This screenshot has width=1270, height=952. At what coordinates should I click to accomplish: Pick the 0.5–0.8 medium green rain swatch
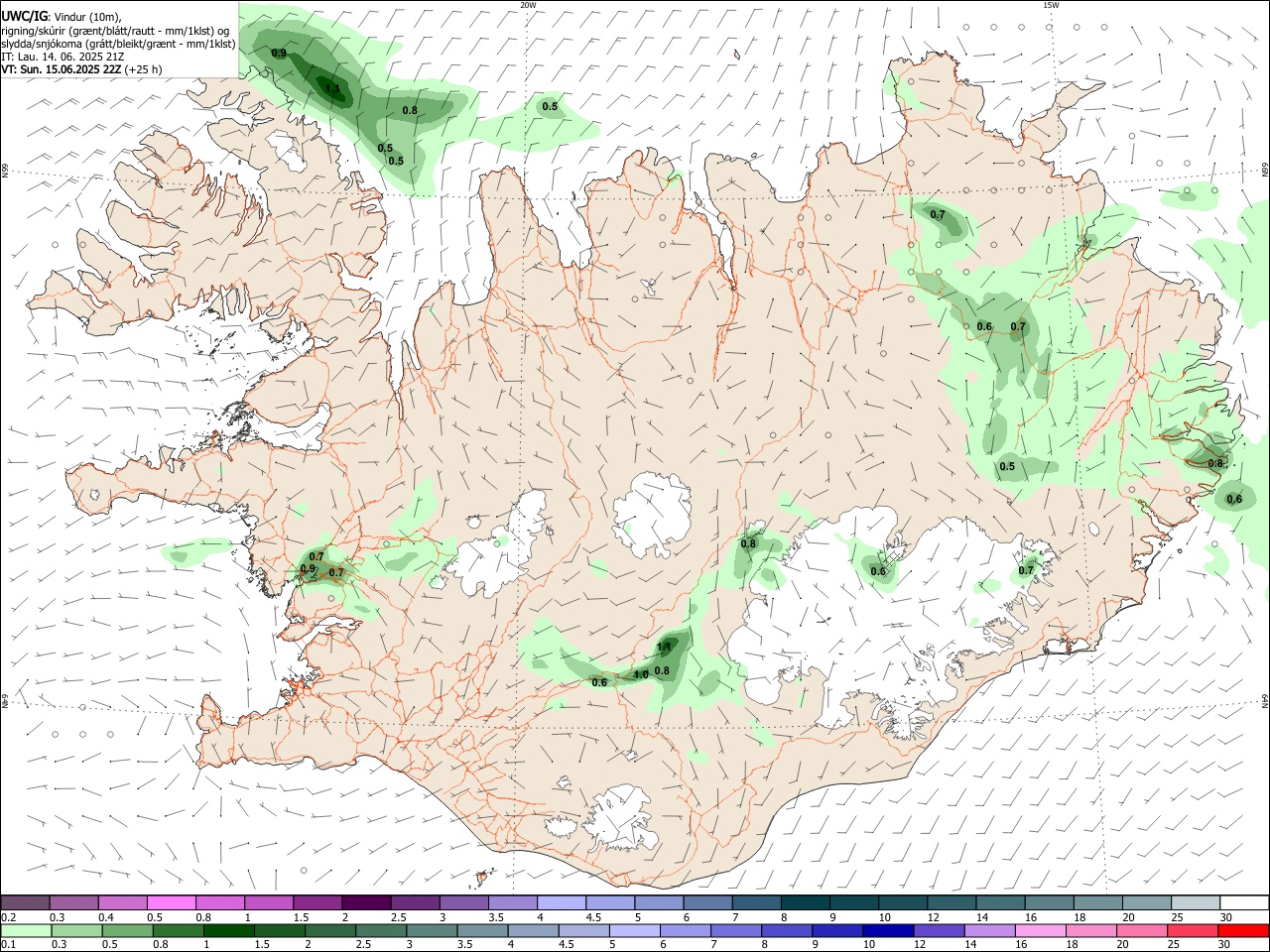tap(127, 930)
